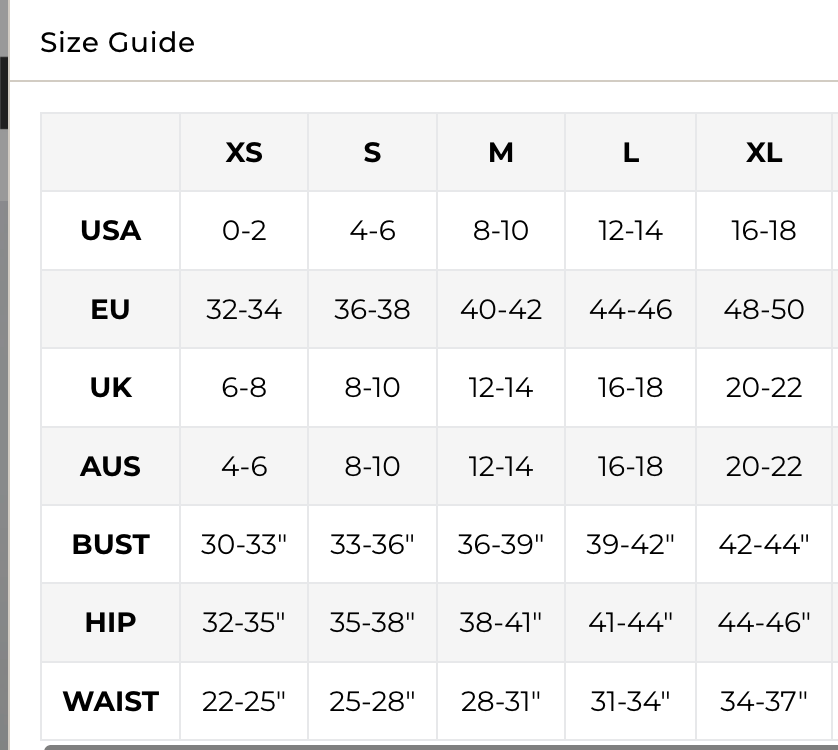Click the horizontal scrollbar below table

[x=440, y=746]
